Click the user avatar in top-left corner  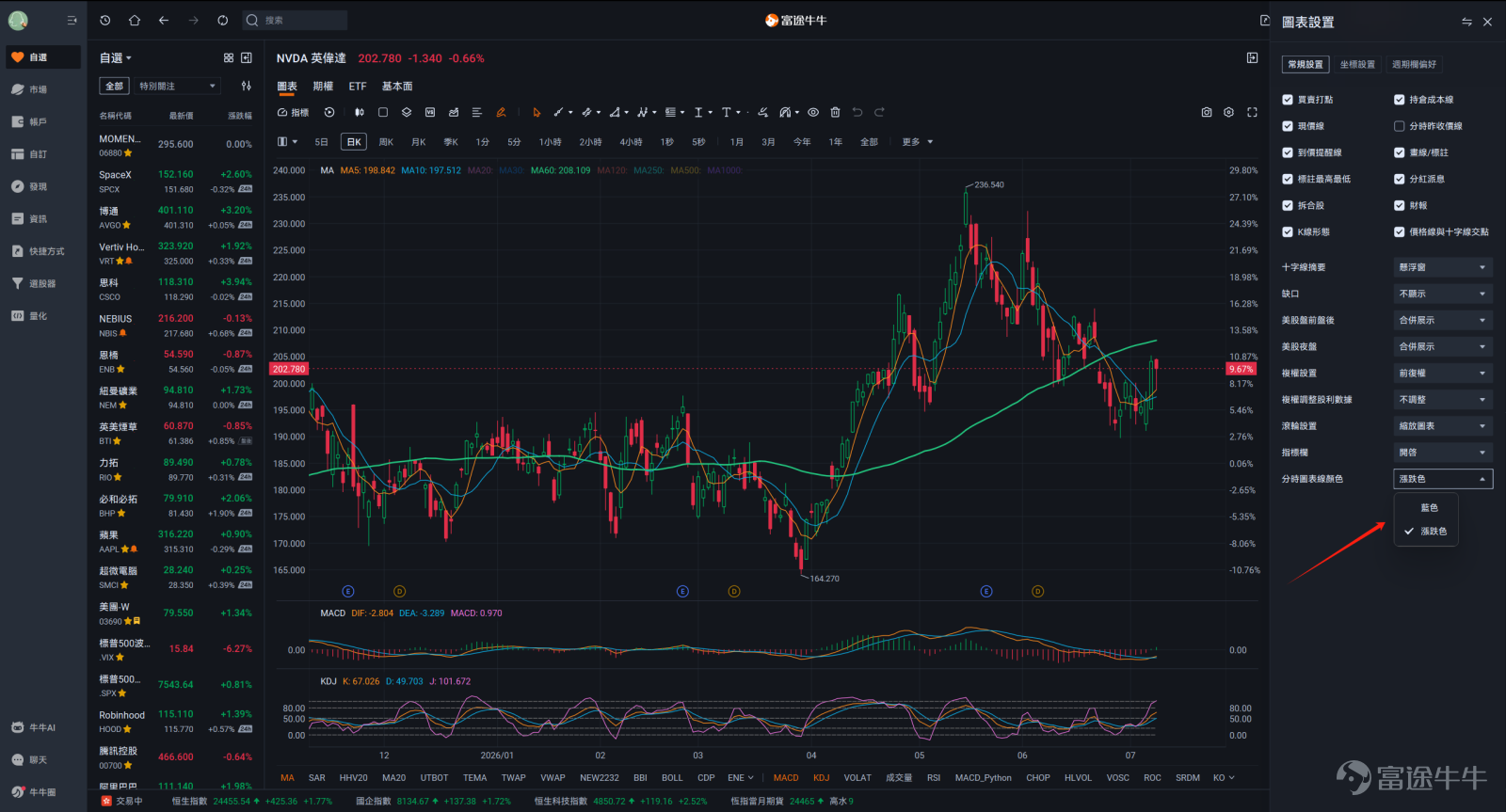point(18,20)
